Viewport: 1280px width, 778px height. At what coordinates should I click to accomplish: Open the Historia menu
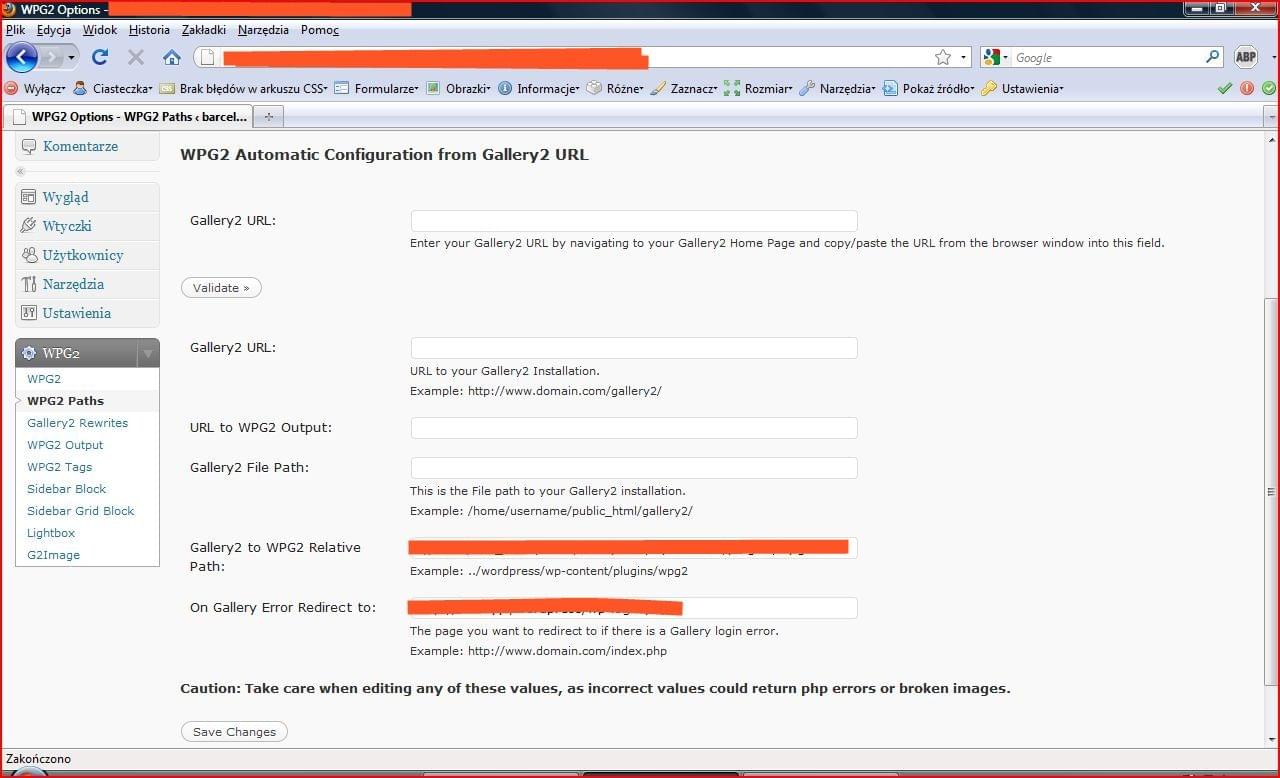149,30
